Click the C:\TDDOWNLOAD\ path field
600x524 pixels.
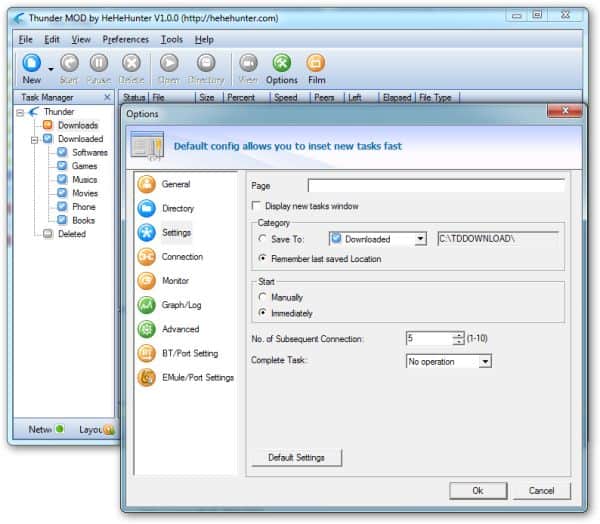click(498, 239)
